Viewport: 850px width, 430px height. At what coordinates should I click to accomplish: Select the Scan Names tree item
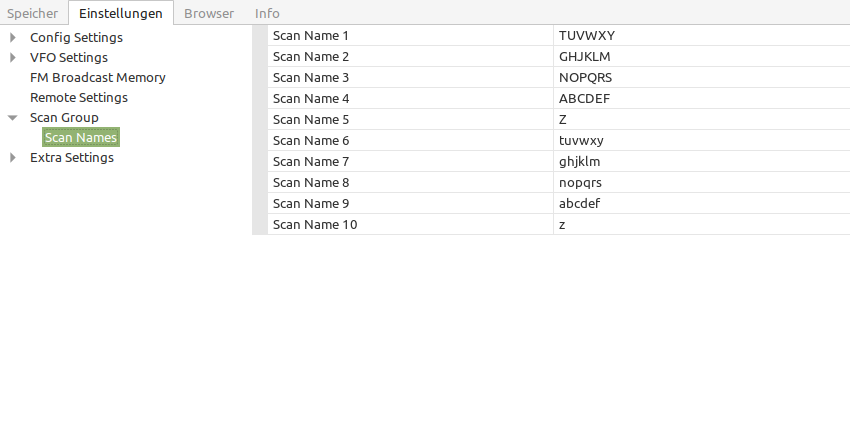pos(81,138)
